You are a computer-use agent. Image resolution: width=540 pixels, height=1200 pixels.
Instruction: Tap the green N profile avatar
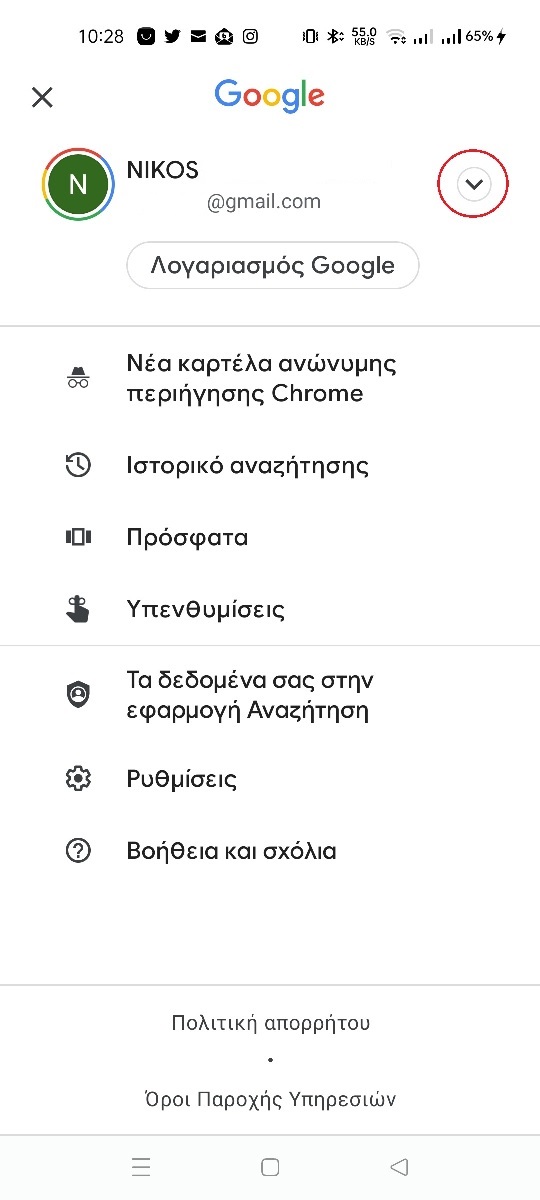[78, 184]
